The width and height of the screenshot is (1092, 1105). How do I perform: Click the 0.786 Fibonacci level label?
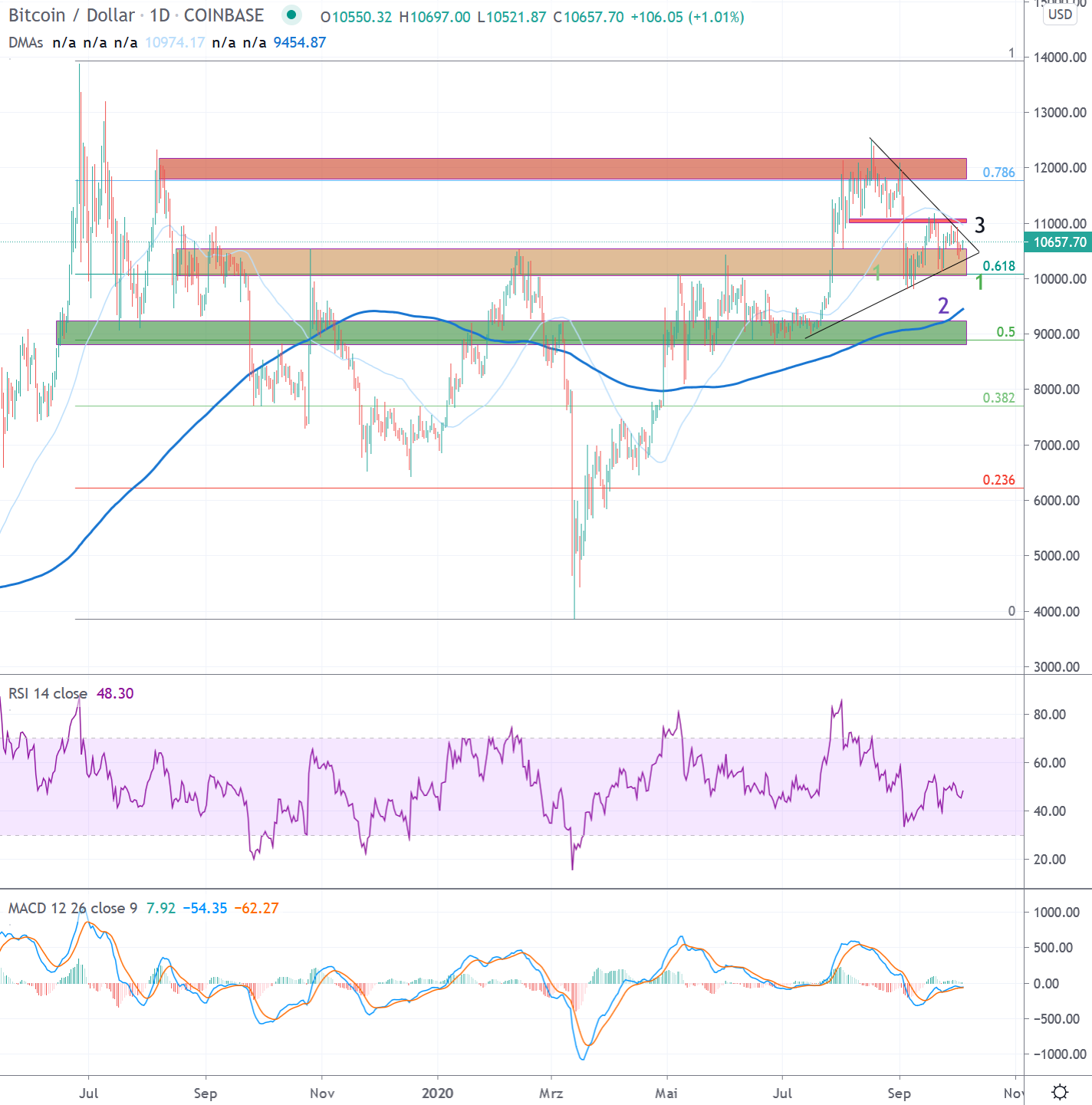click(998, 173)
